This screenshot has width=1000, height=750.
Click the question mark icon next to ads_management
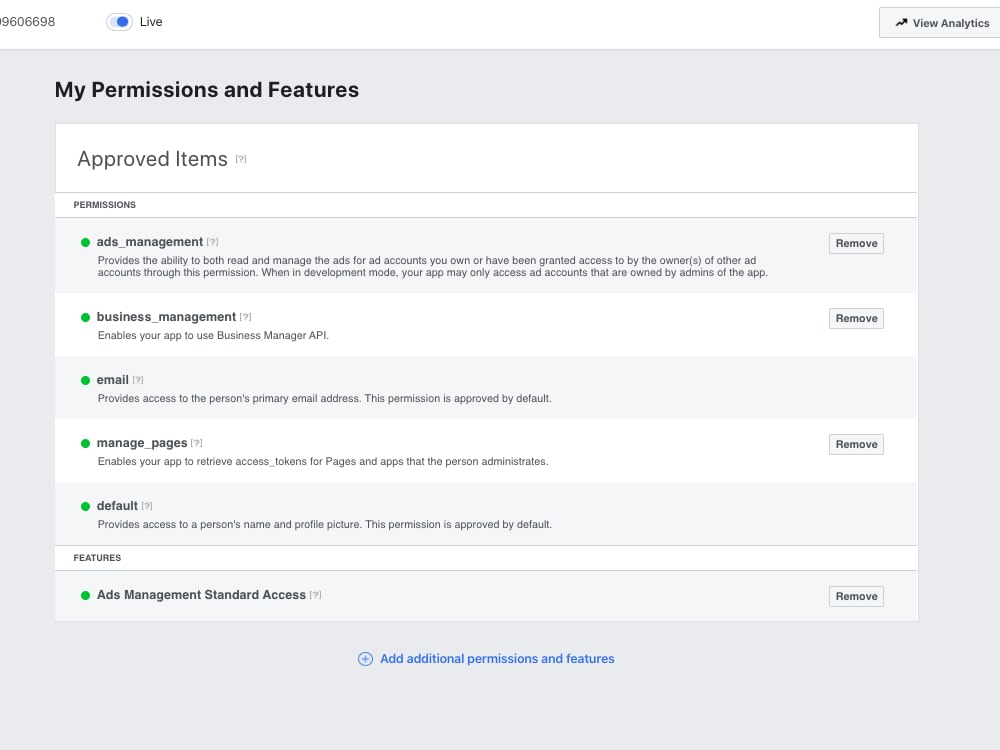212,241
